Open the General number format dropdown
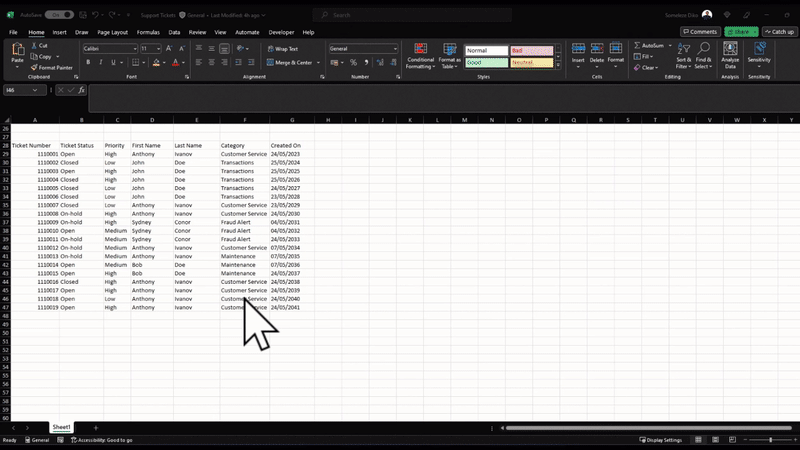Viewport: 800px width, 450px height. coord(395,48)
